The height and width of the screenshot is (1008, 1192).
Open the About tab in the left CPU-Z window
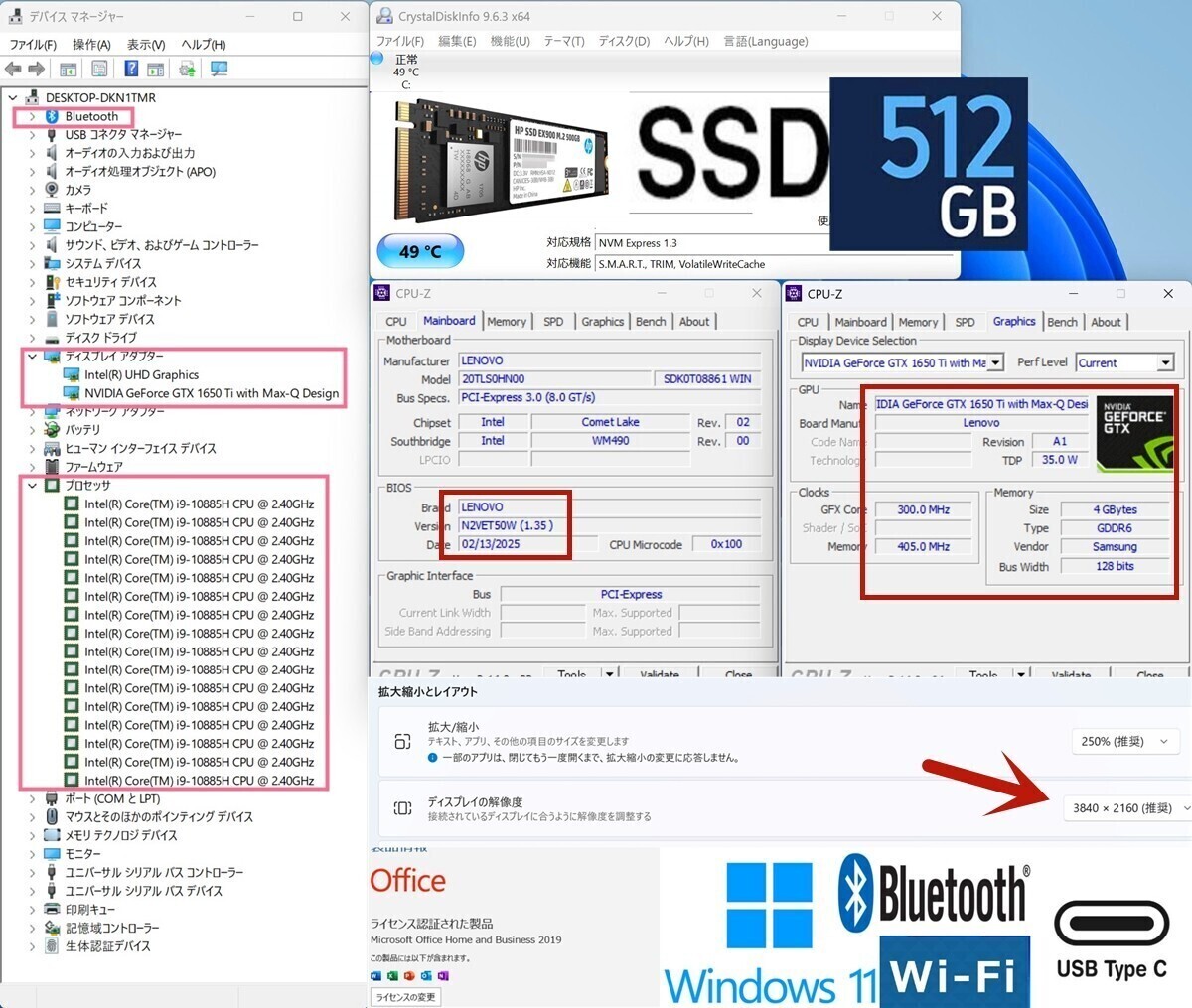pyautogui.click(x=694, y=322)
